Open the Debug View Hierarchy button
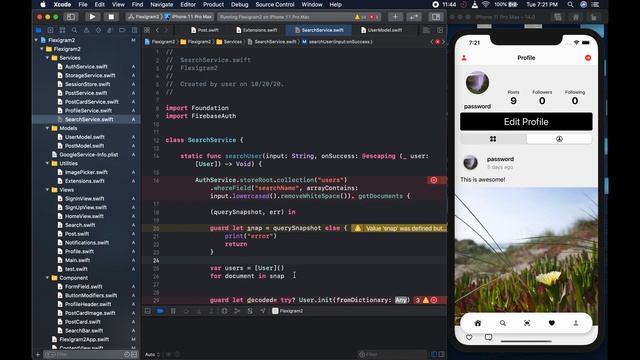The image size is (640, 360). pyautogui.click(x=224, y=311)
